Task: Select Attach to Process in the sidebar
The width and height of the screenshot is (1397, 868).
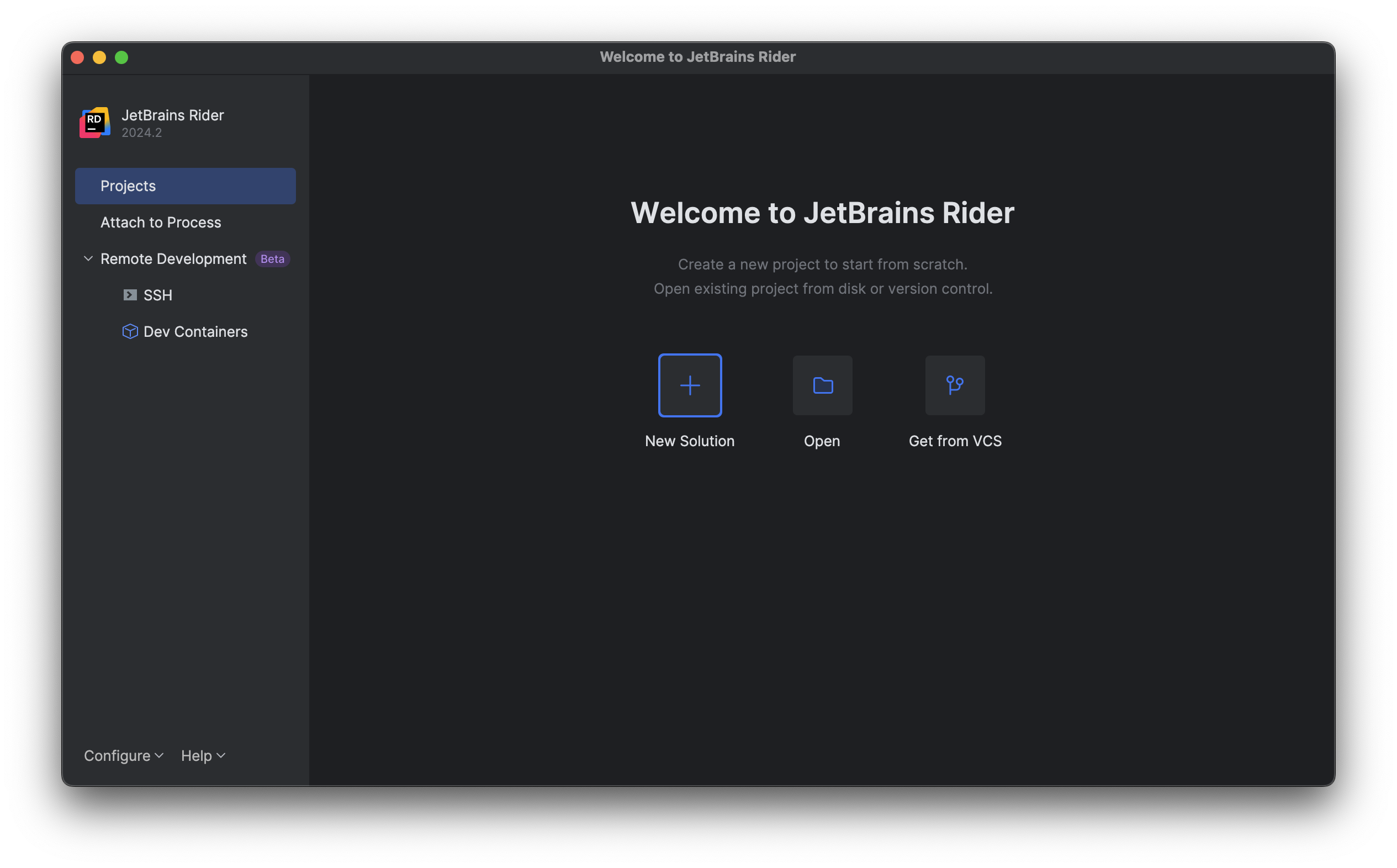Action: click(x=161, y=222)
